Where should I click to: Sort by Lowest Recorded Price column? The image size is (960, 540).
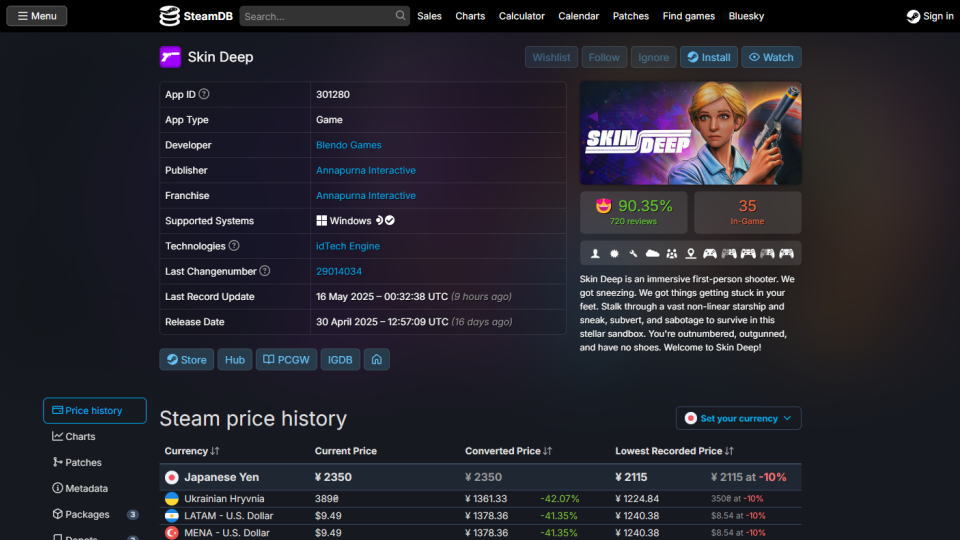[x=674, y=451]
